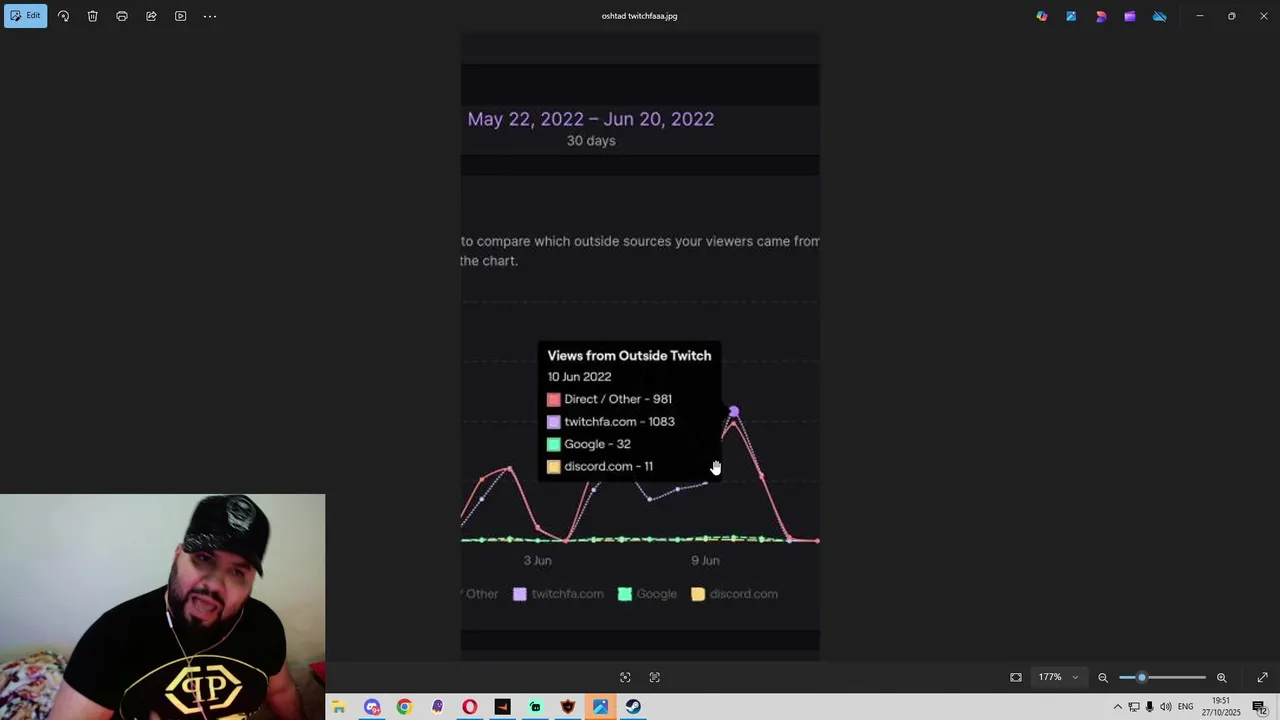The image size is (1280, 720).
Task: Toggle fit-to-window icon beside zoom percentage
Action: pos(1016,677)
